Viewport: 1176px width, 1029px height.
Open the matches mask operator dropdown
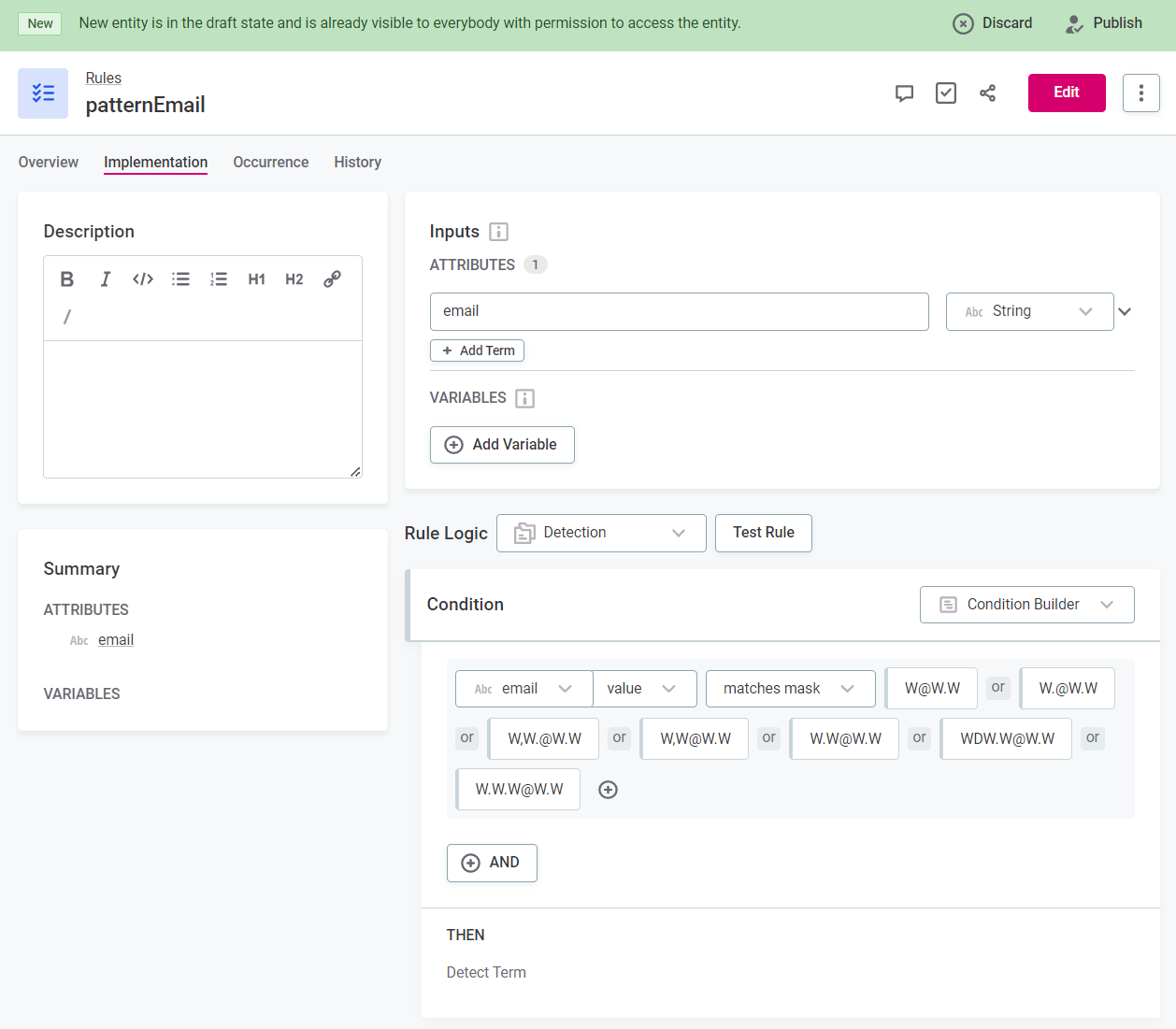tap(790, 689)
